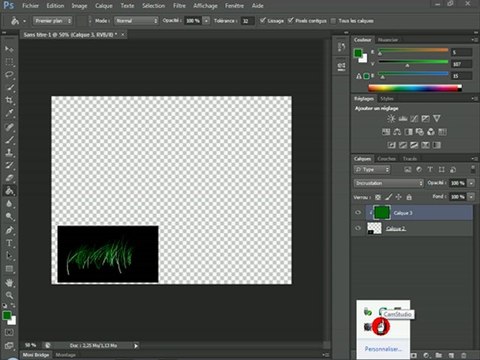Select the Dodge tool
The height and width of the screenshot is (360, 480).
coord(9,217)
